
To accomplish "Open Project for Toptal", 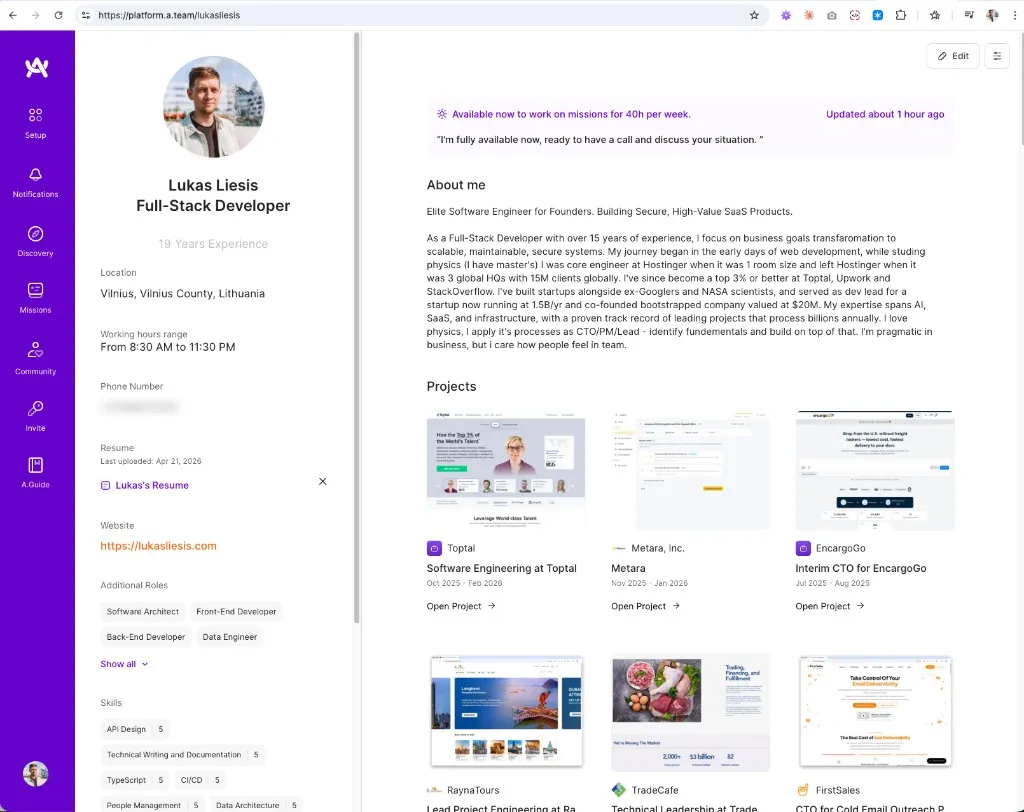I will coord(461,606).
